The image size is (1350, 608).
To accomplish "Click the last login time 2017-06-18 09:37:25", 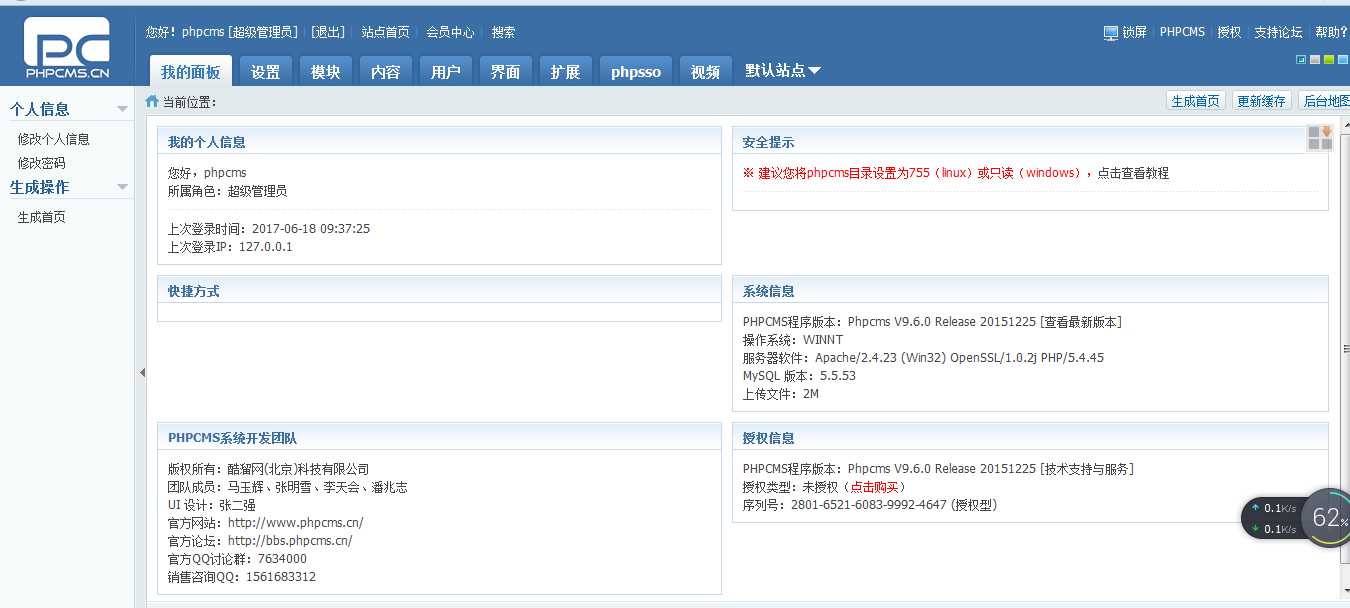I will (311, 229).
